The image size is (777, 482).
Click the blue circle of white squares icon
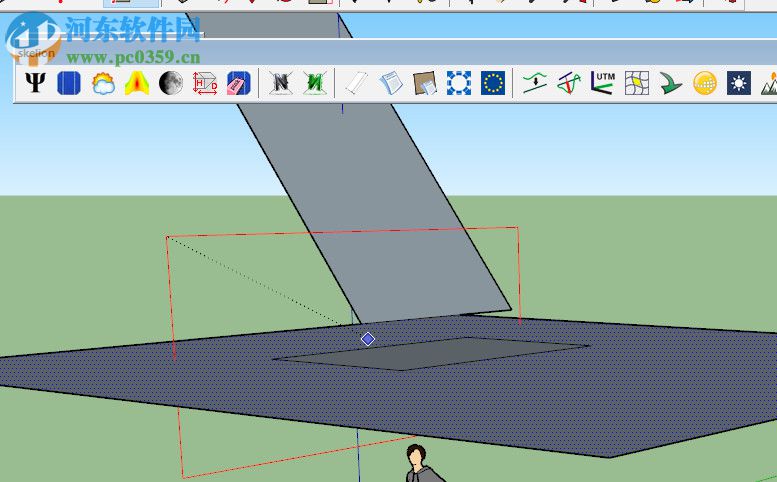[x=459, y=83]
